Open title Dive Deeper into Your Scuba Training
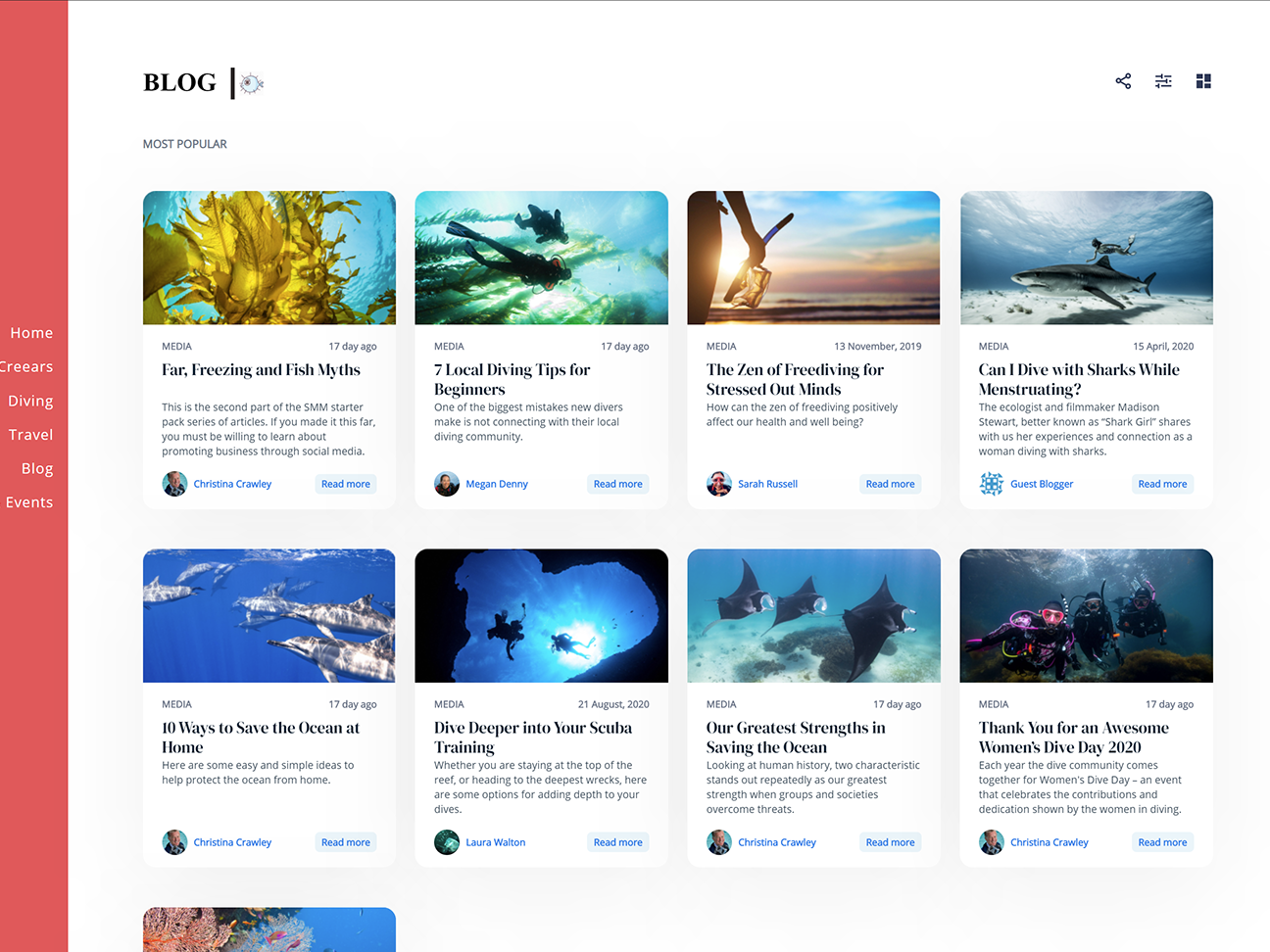 pyautogui.click(x=533, y=738)
